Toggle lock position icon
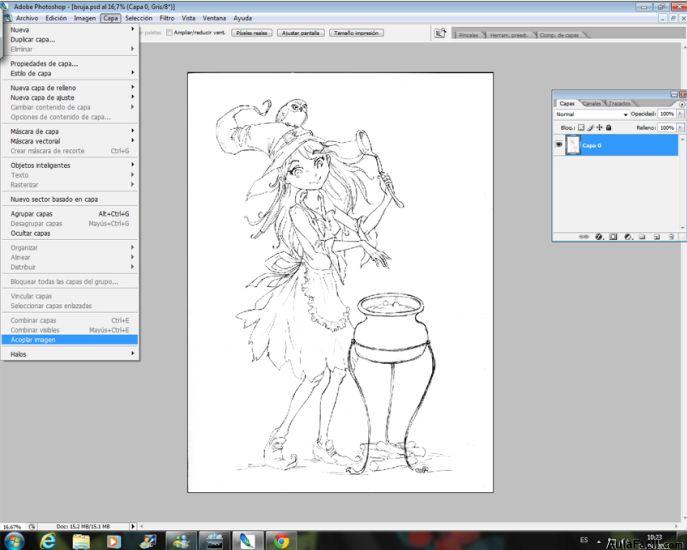The width and height of the screenshot is (687, 550). point(599,128)
